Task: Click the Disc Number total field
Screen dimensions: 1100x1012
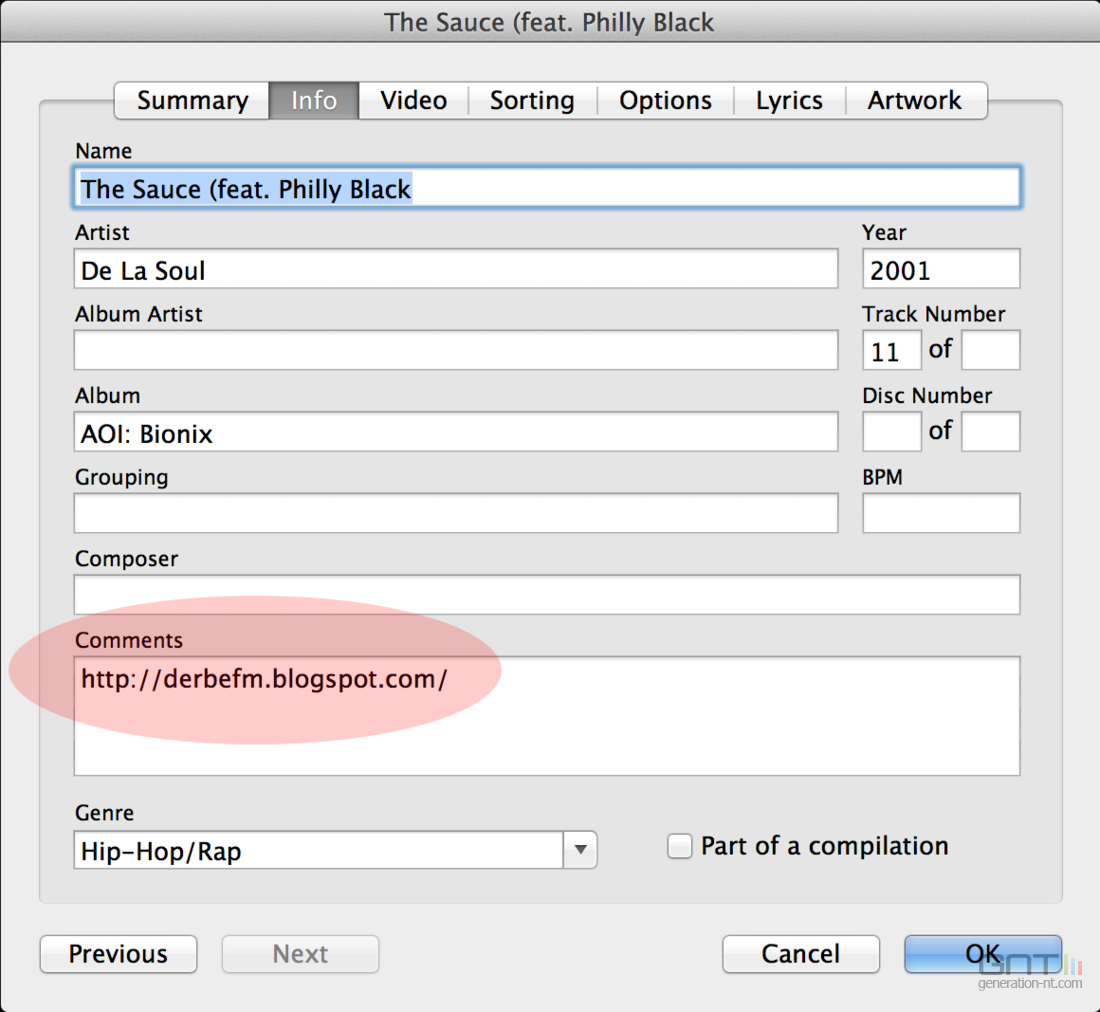Action: [991, 431]
